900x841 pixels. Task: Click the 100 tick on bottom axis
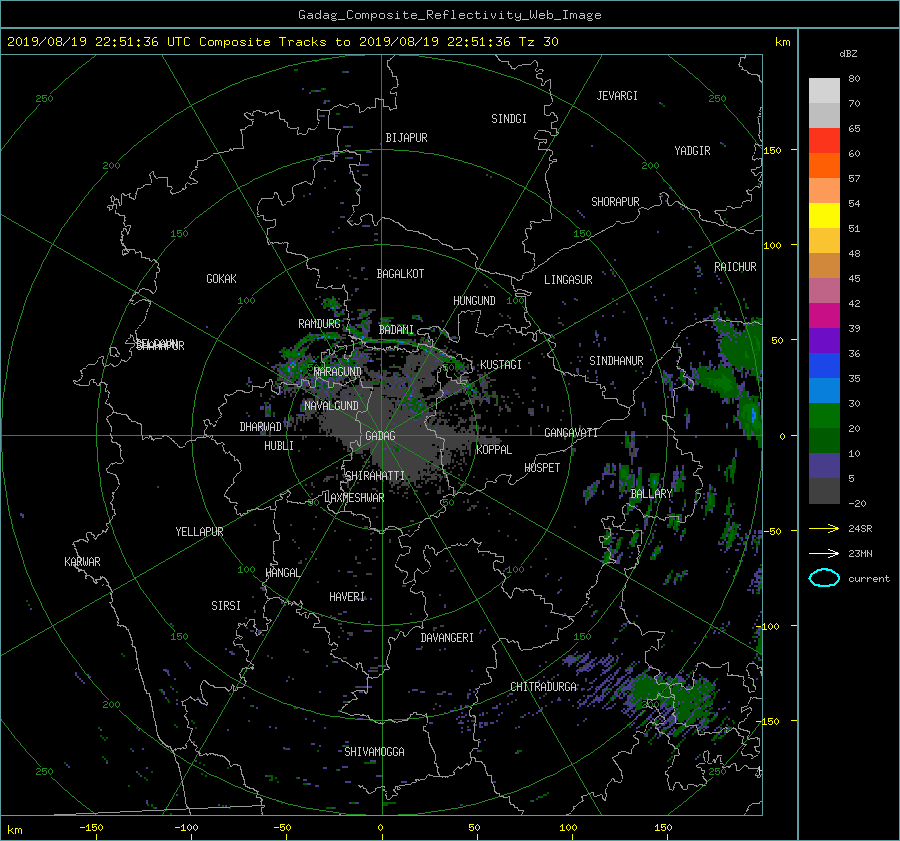pyautogui.click(x=568, y=828)
